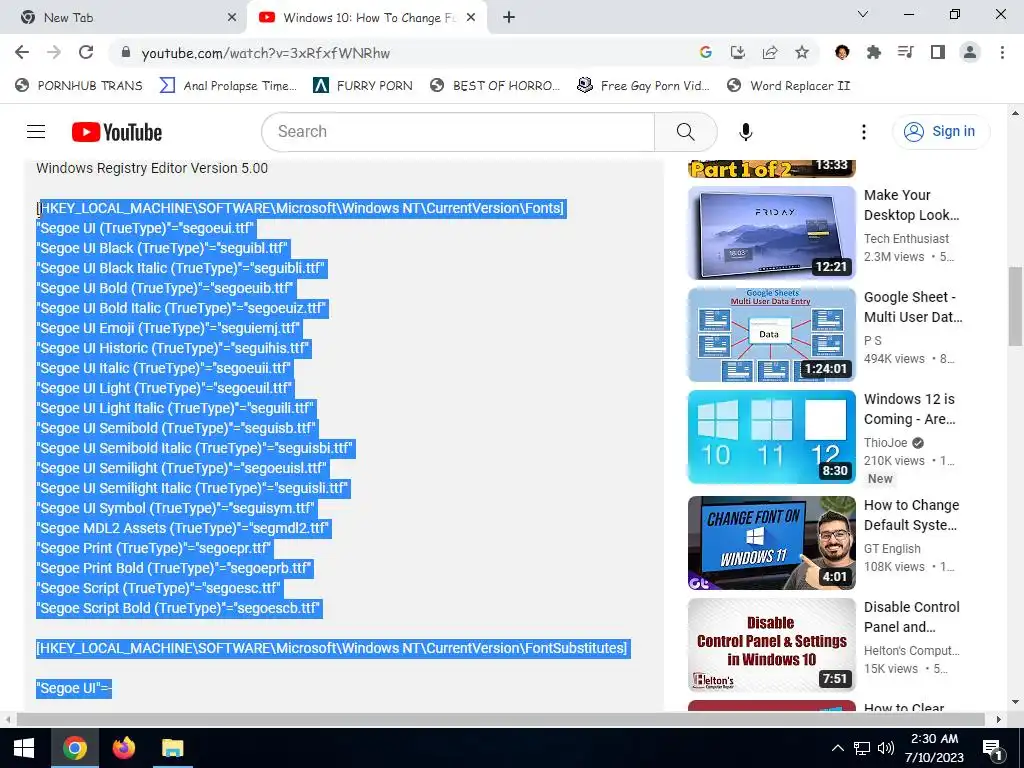The height and width of the screenshot is (768, 1024).
Task: Open the tab search chevron
Action: (862, 14)
